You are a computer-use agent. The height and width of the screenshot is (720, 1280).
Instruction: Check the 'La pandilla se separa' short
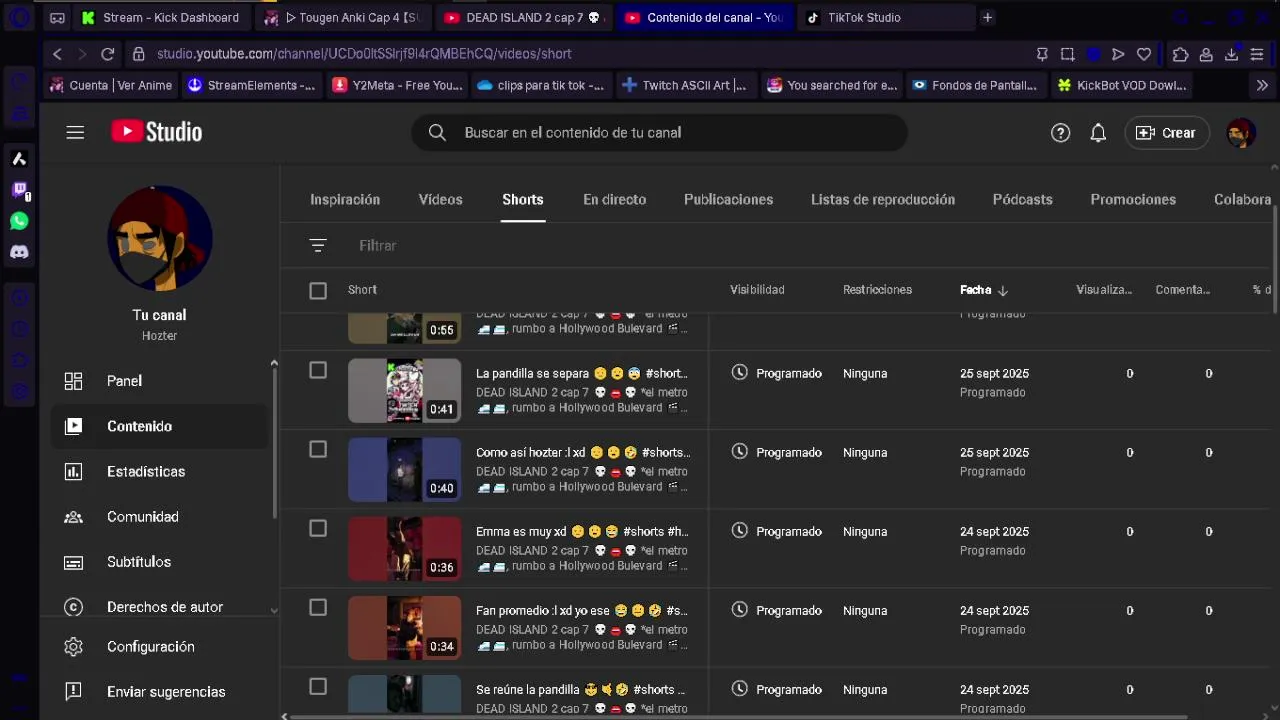tap(318, 370)
